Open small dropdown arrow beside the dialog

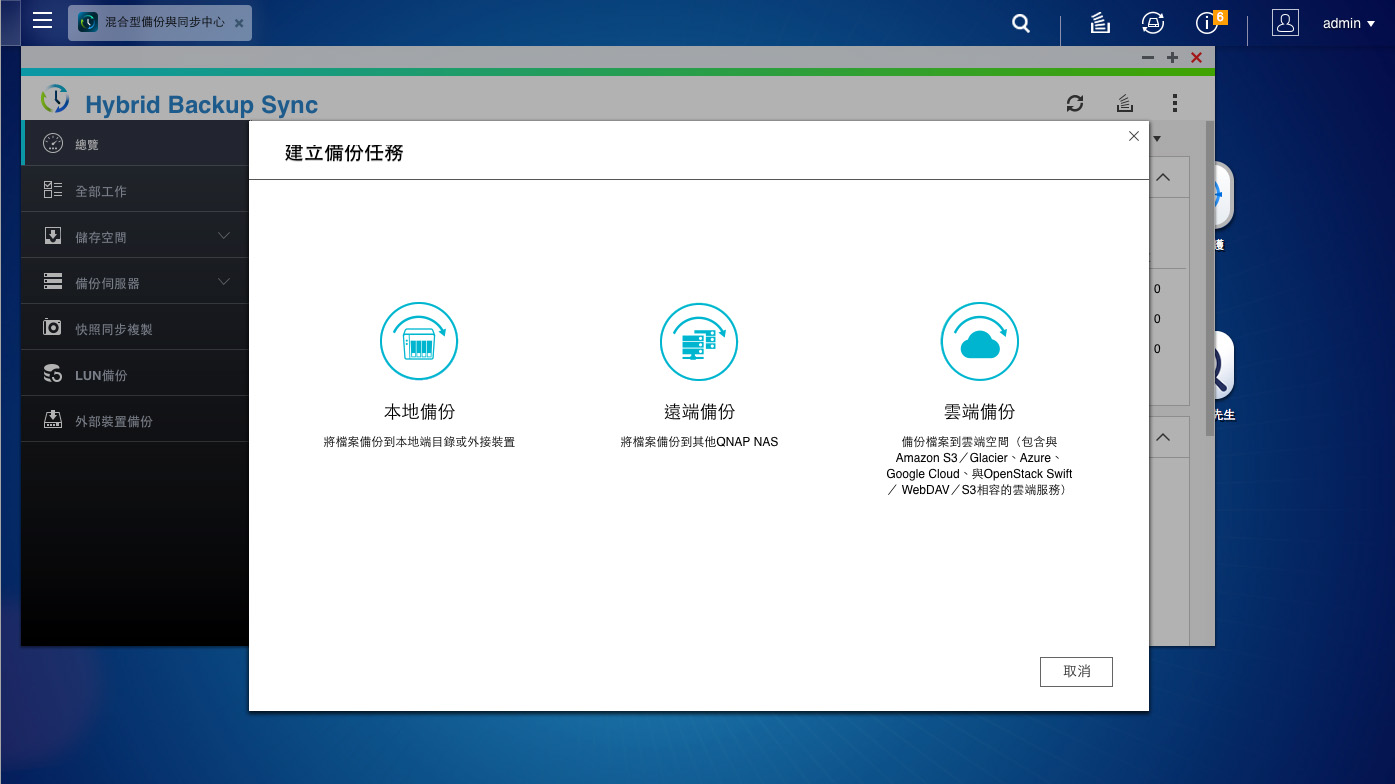(1157, 139)
